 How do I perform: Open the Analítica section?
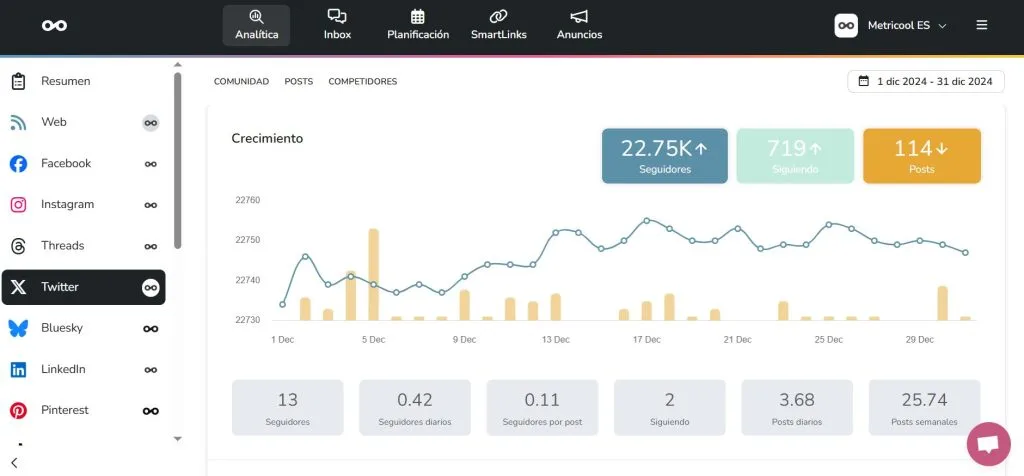coord(256,25)
